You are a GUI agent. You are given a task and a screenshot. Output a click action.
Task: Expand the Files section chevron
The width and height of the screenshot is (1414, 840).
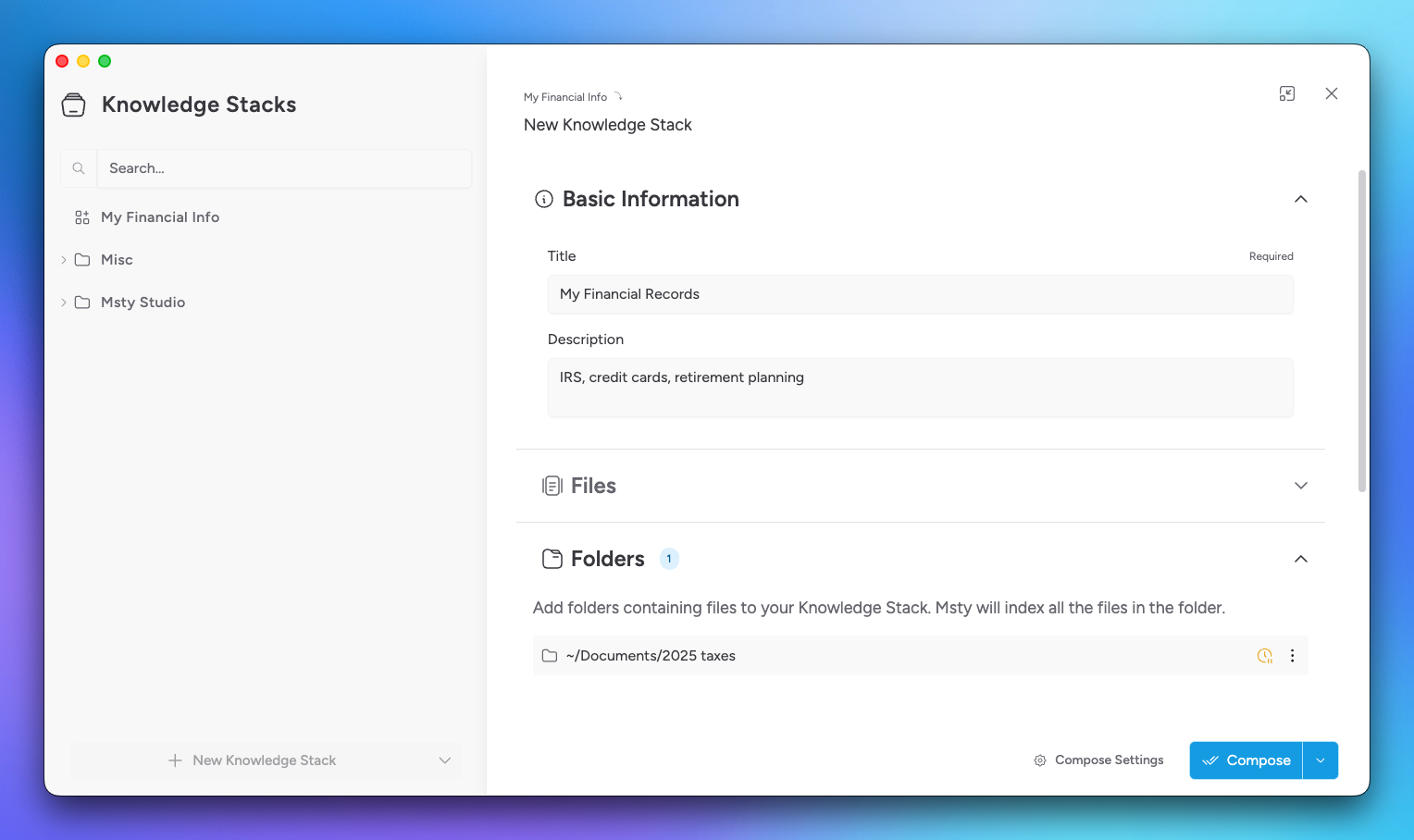[1300, 486]
